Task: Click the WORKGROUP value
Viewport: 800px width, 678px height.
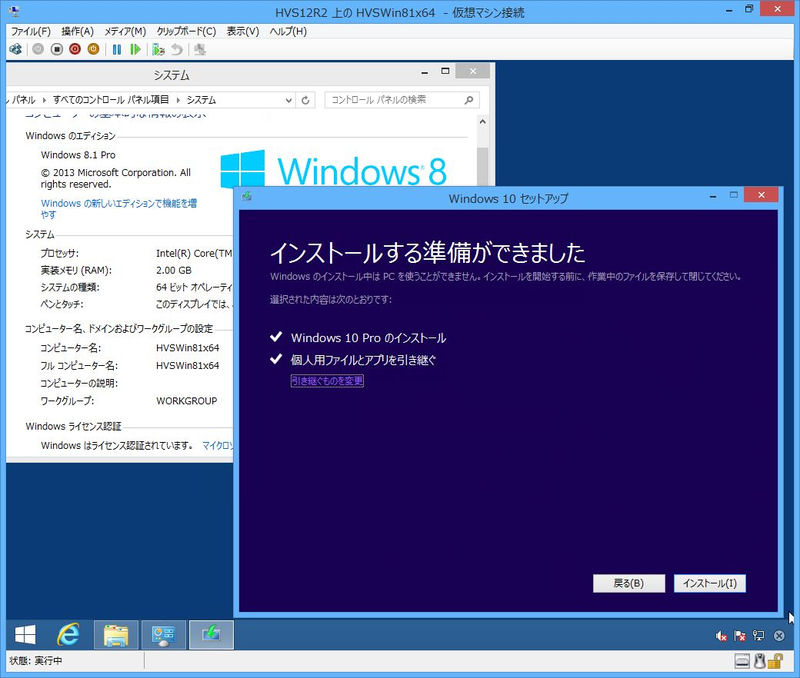Action: [186, 401]
